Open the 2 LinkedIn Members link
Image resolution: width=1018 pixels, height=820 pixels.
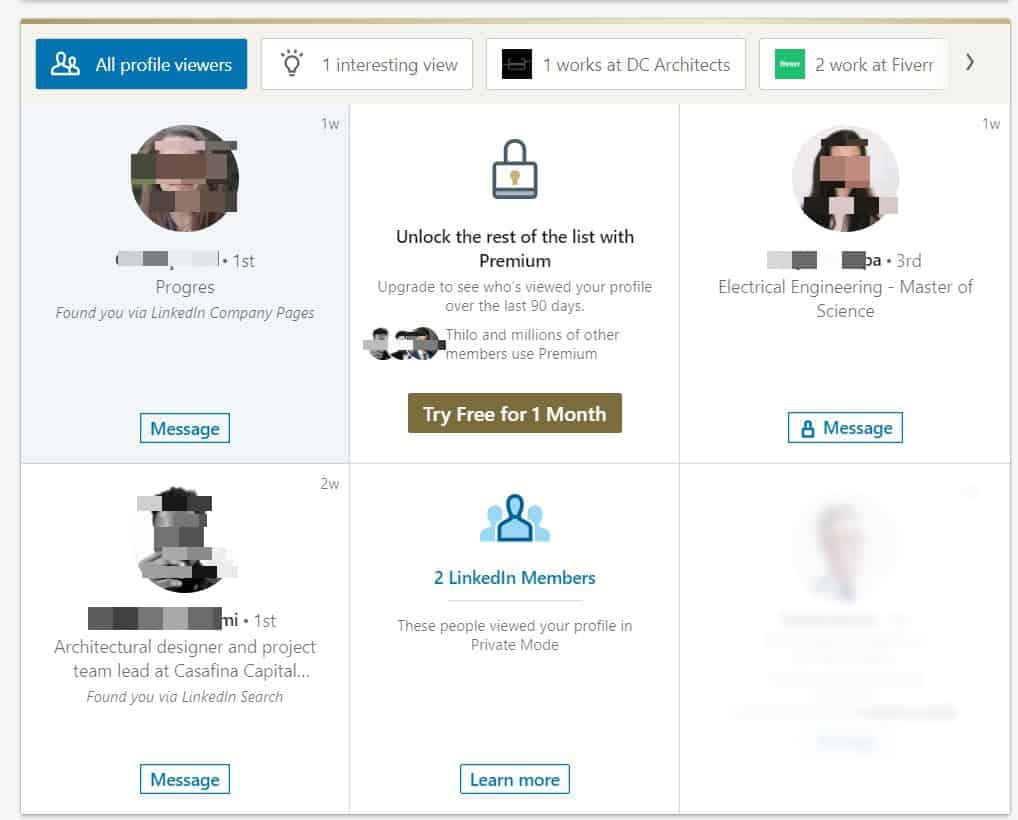coord(515,577)
